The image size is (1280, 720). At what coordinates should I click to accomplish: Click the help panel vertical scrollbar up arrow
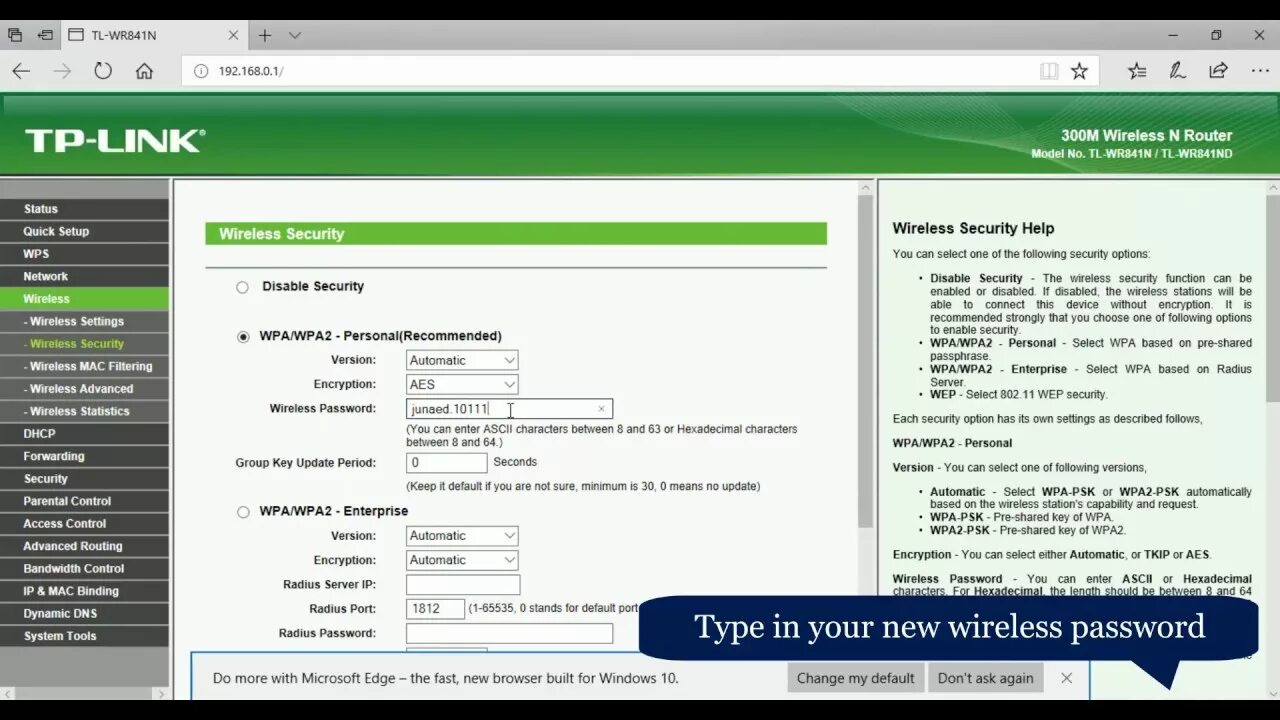click(1272, 187)
